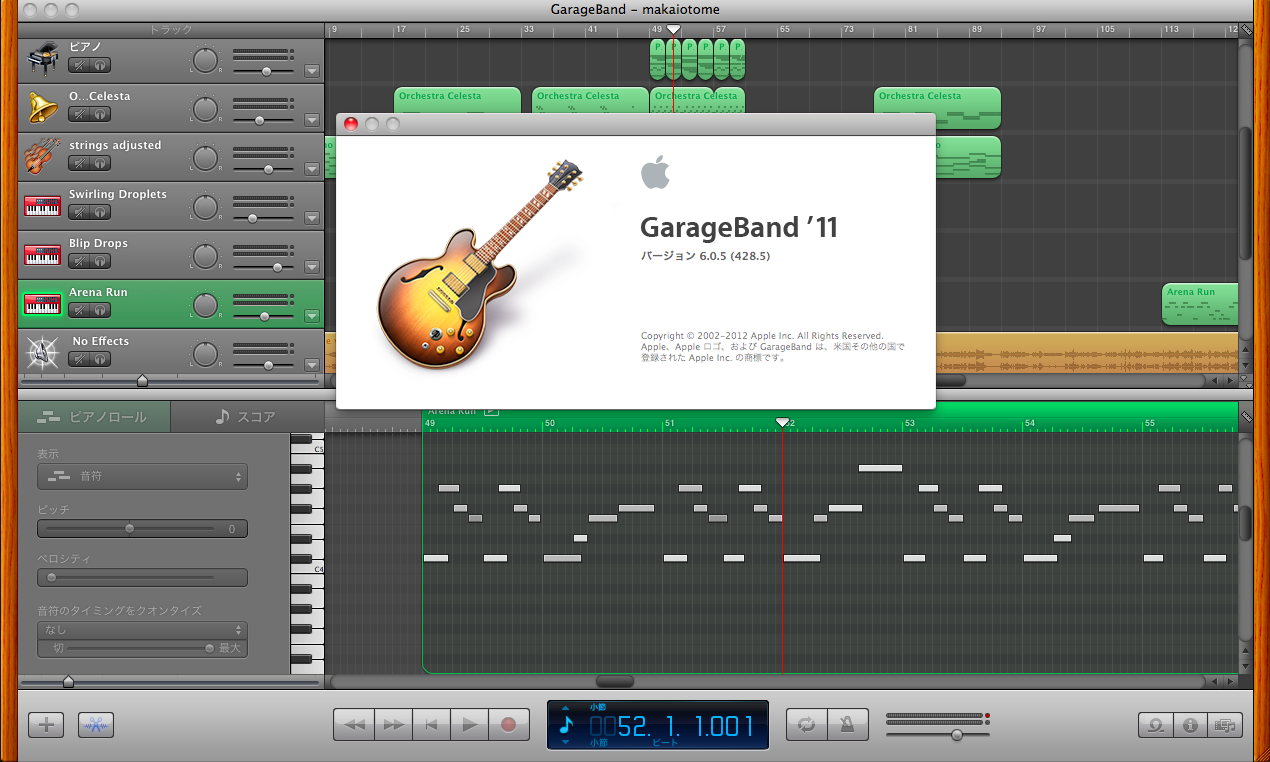Screen dimensions: 1270x762
Task: Close the About GarageBand window
Action: tap(351, 124)
